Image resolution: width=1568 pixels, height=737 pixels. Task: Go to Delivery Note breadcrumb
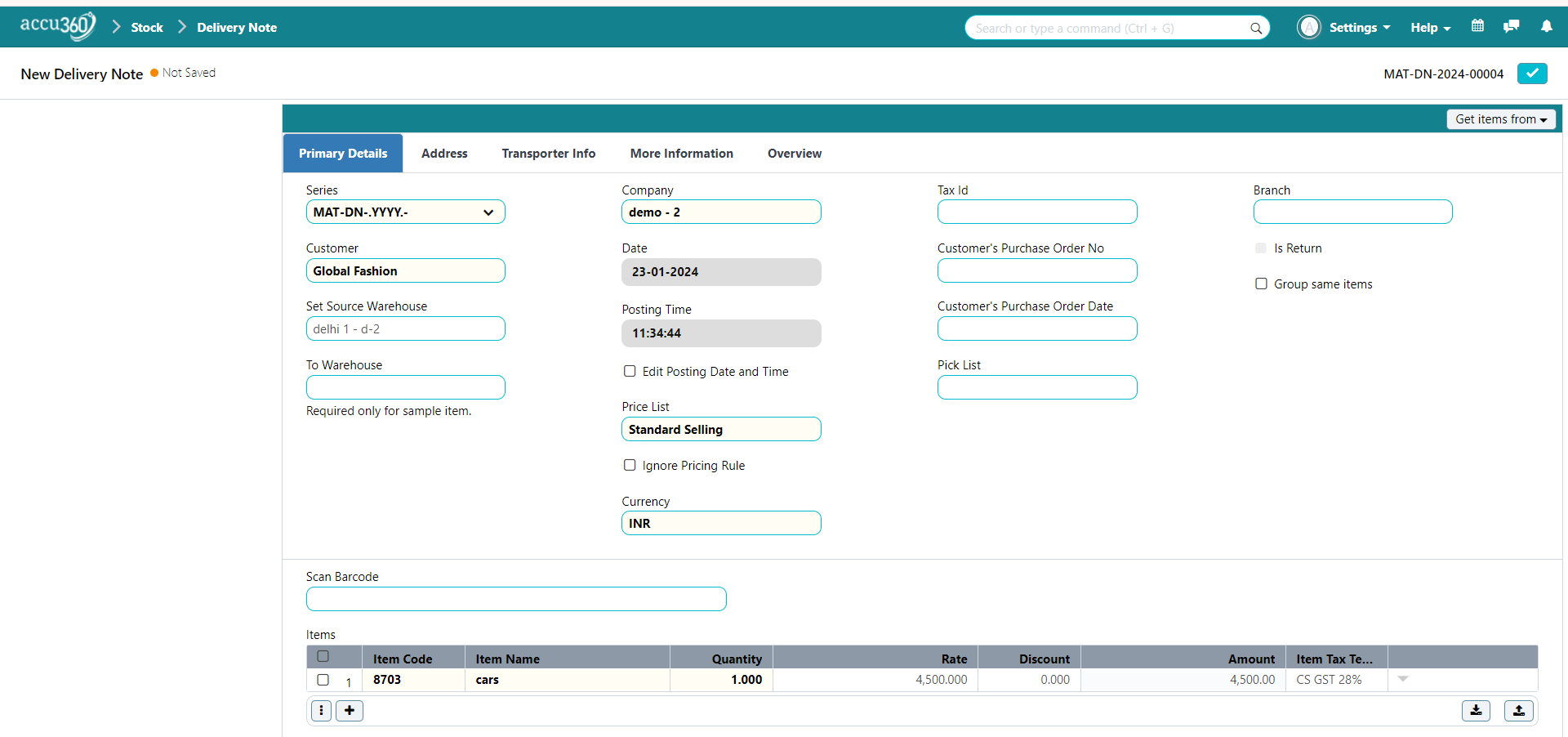tap(237, 27)
